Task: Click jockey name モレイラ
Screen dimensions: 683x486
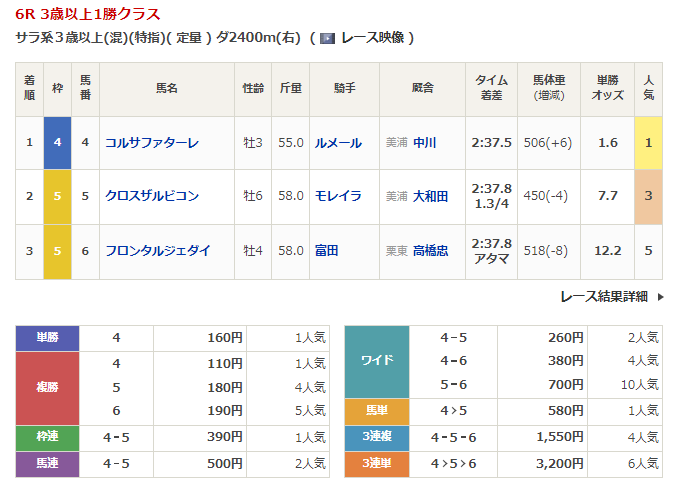Action: (x=337, y=196)
